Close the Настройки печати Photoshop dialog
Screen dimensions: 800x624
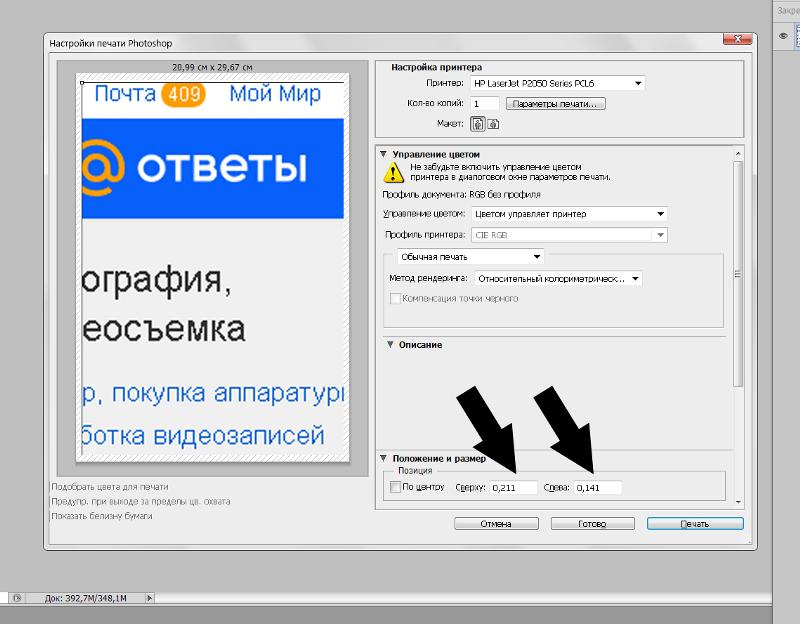click(737, 39)
